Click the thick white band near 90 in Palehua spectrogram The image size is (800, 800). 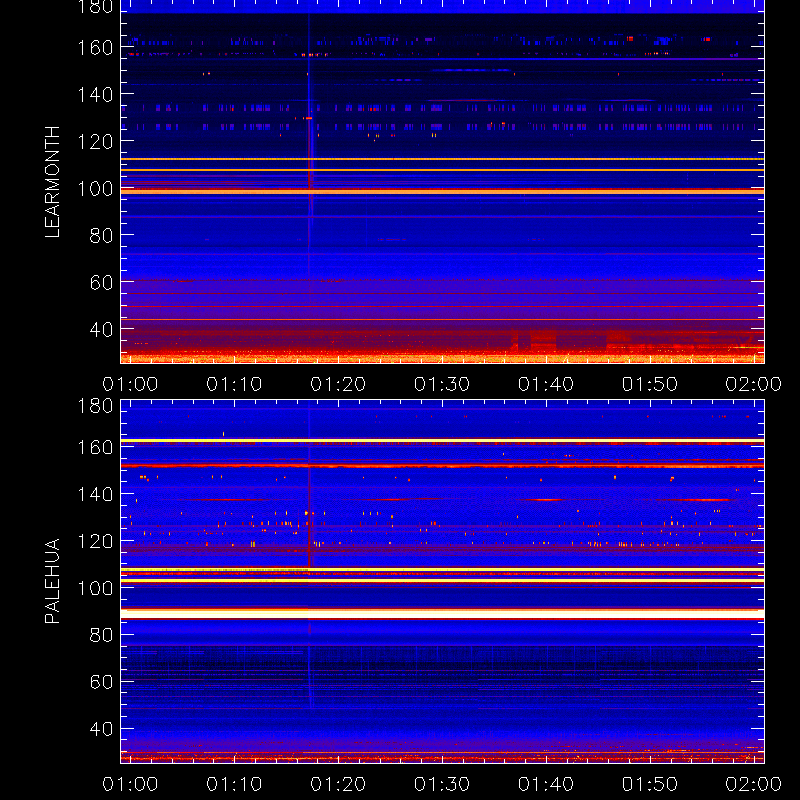pyautogui.click(x=442, y=614)
